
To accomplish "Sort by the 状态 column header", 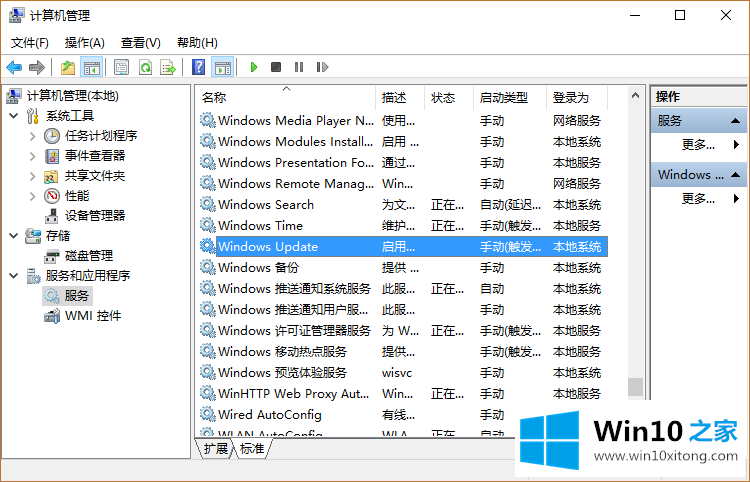I will 449,98.
